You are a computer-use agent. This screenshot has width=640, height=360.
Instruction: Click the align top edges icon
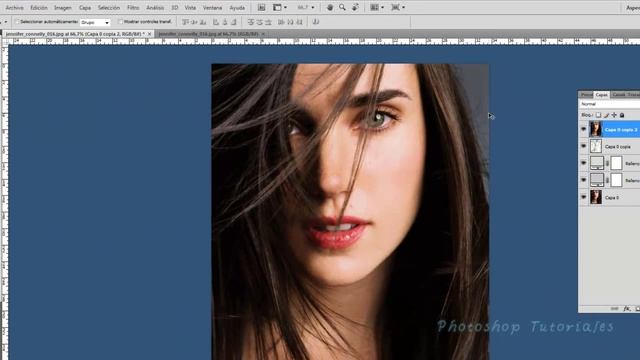click(185, 22)
